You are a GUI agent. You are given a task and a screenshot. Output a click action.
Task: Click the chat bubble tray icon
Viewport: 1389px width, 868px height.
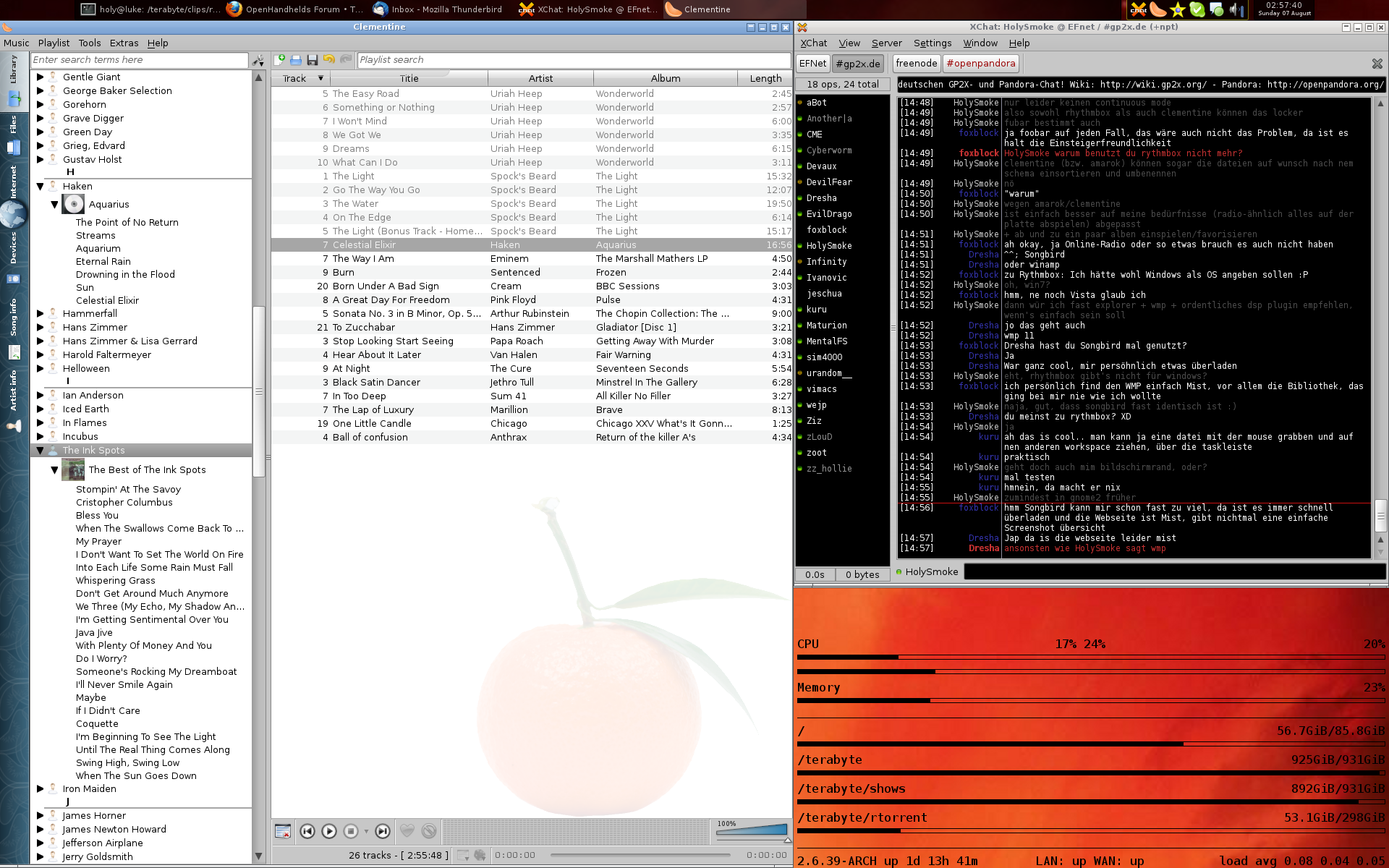pos(1217,9)
